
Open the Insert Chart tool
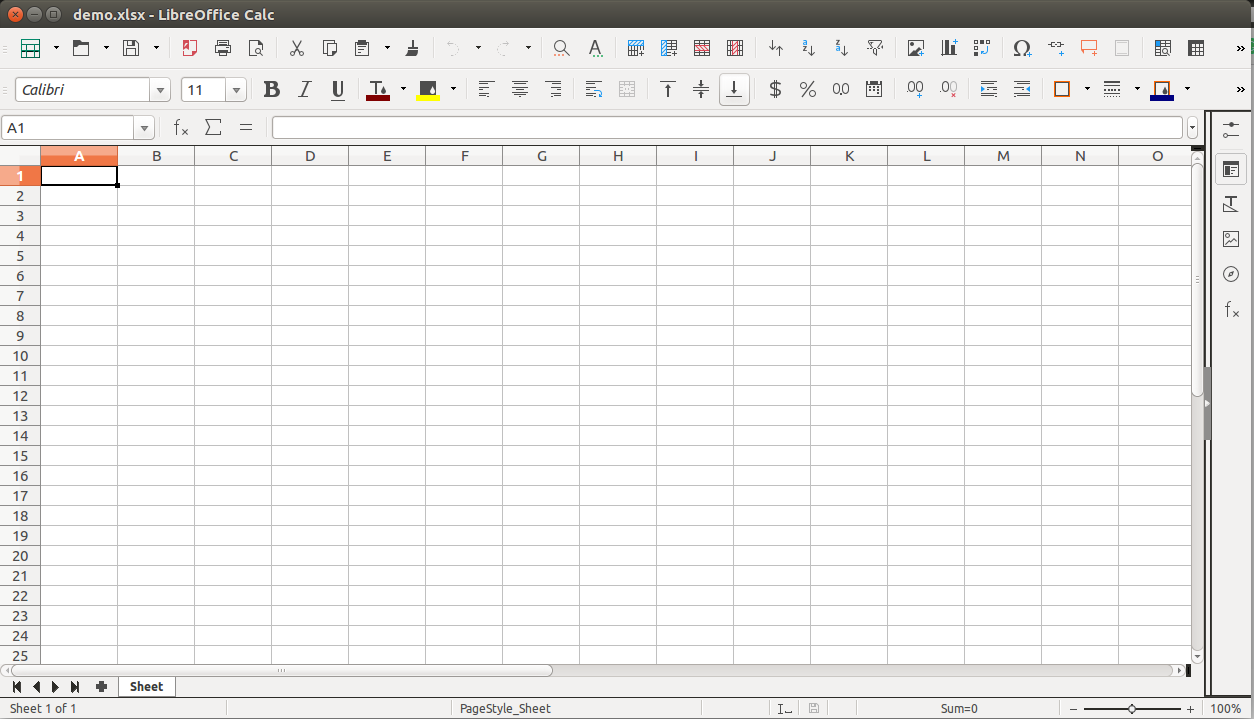(948, 48)
